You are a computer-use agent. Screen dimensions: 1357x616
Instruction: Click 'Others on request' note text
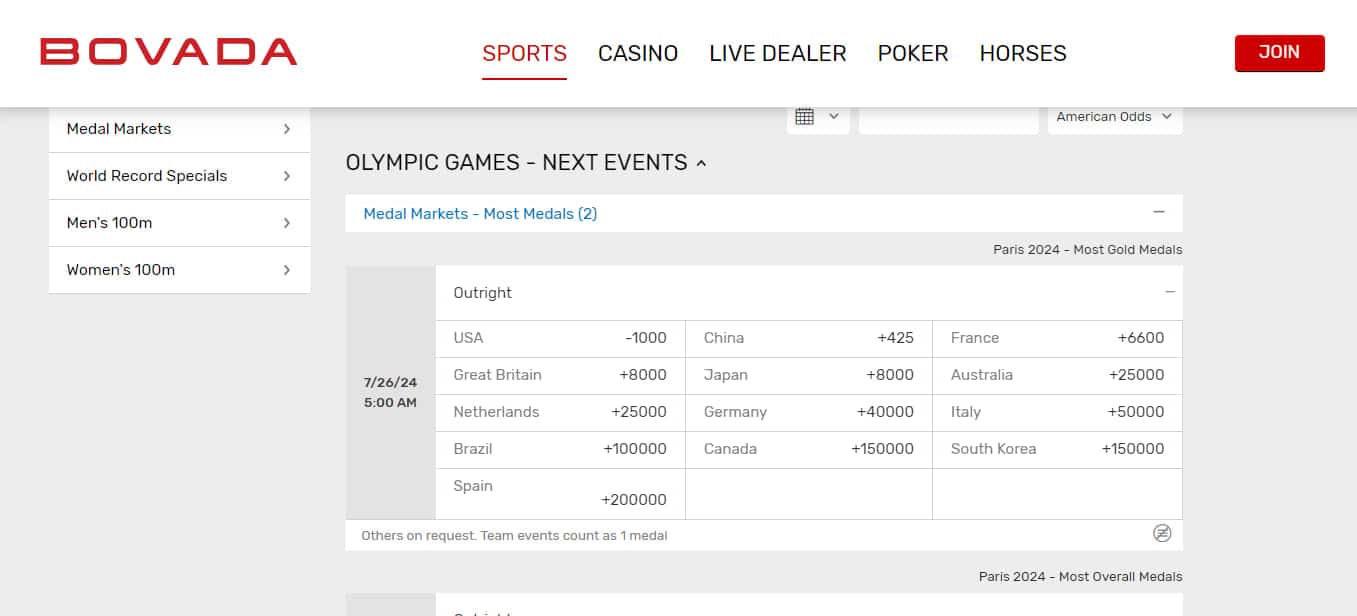[514, 536]
